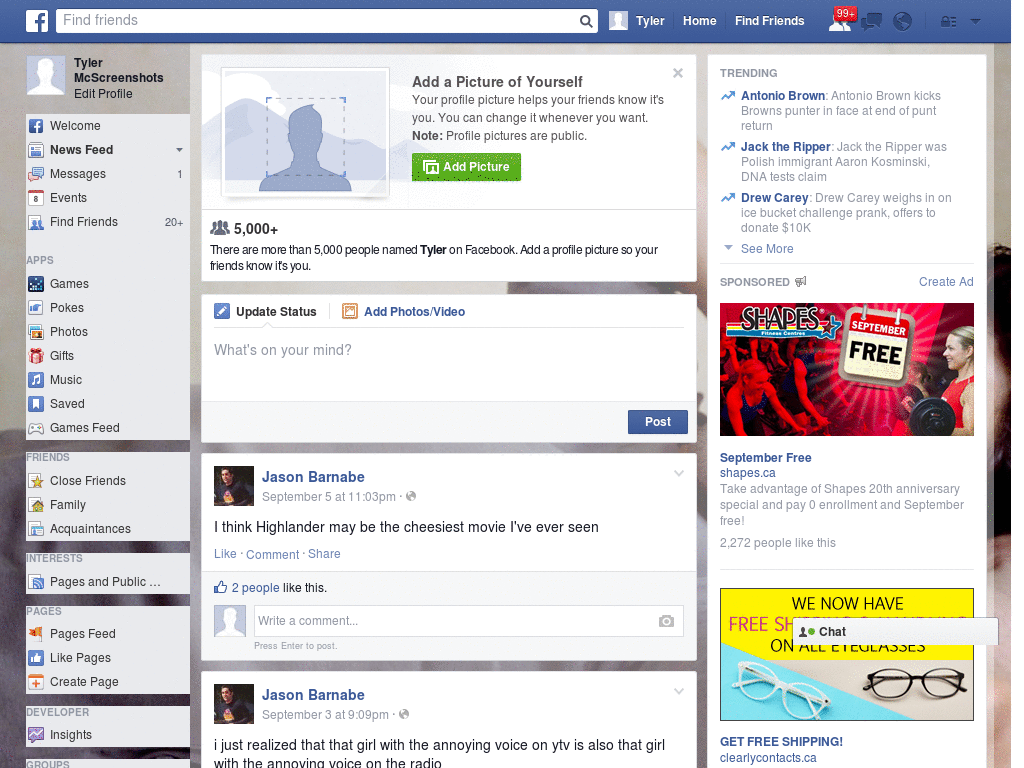Open privacy shortcuts lock icon

coord(948,22)
